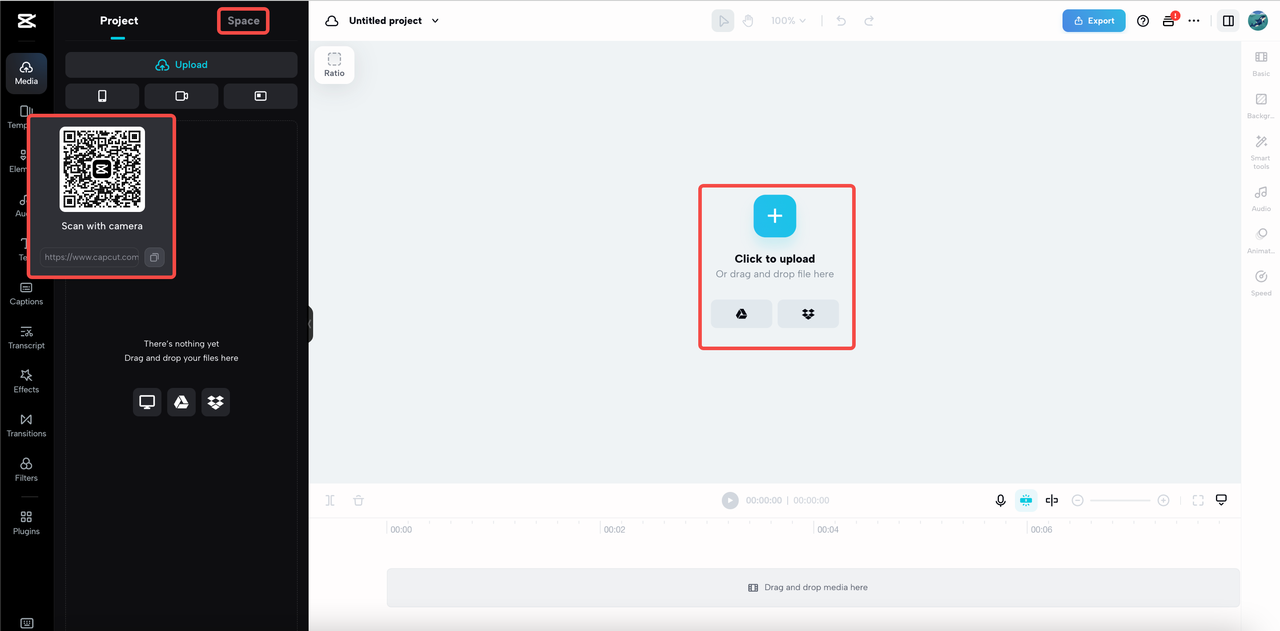The image size is (1280, 631).
Task: Click the Upload button in the media panel
Action: 181,65
